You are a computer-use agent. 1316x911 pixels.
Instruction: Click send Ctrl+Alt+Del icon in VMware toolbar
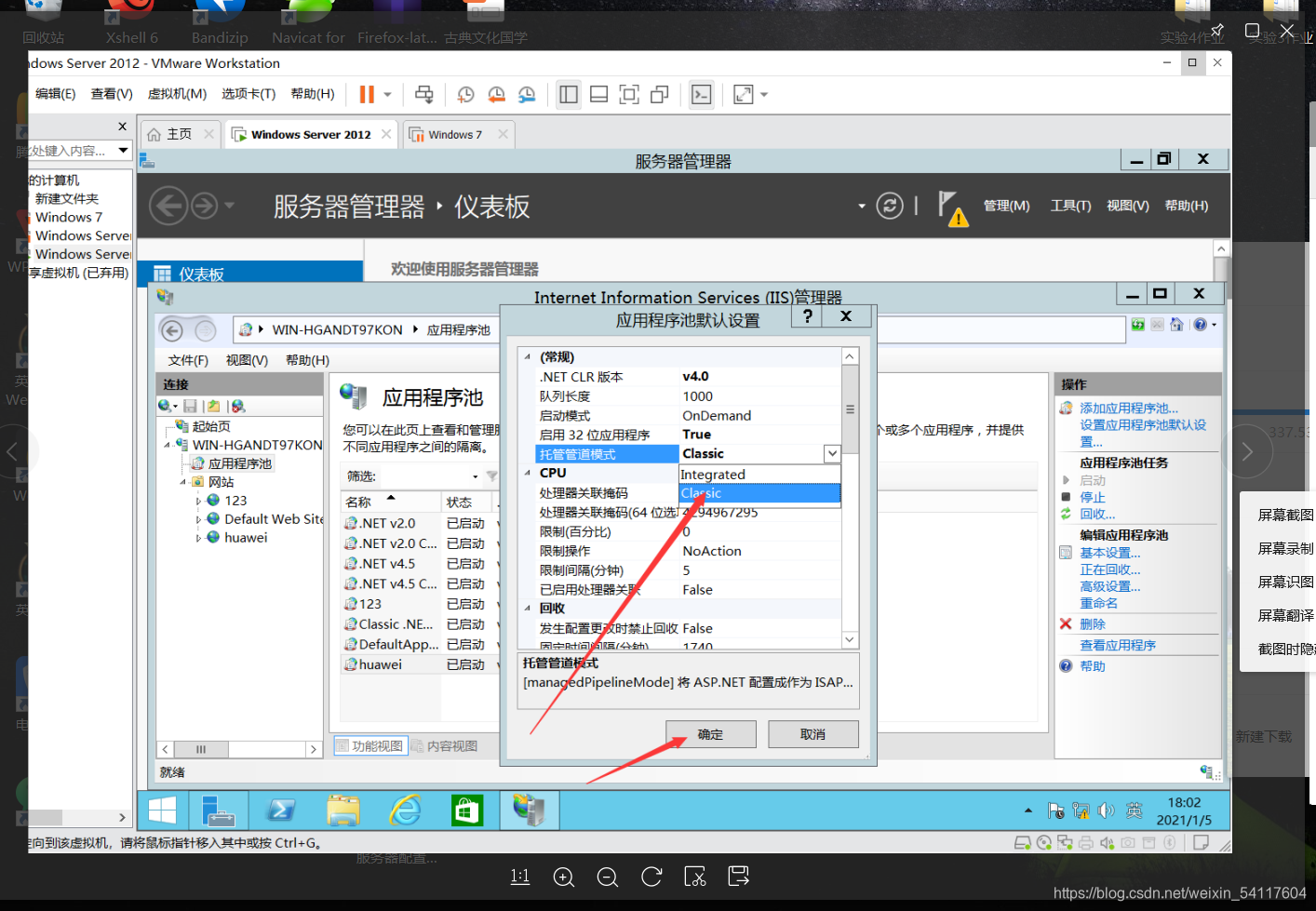click(424, 95)
